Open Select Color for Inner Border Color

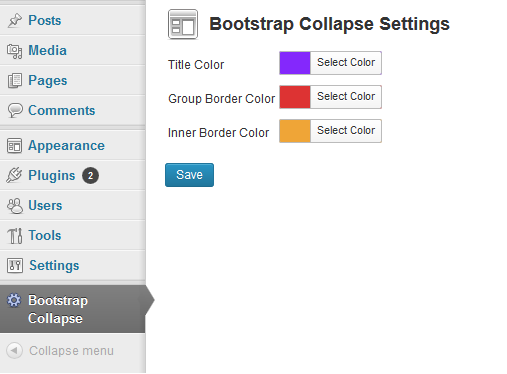(x=346, y=131)
